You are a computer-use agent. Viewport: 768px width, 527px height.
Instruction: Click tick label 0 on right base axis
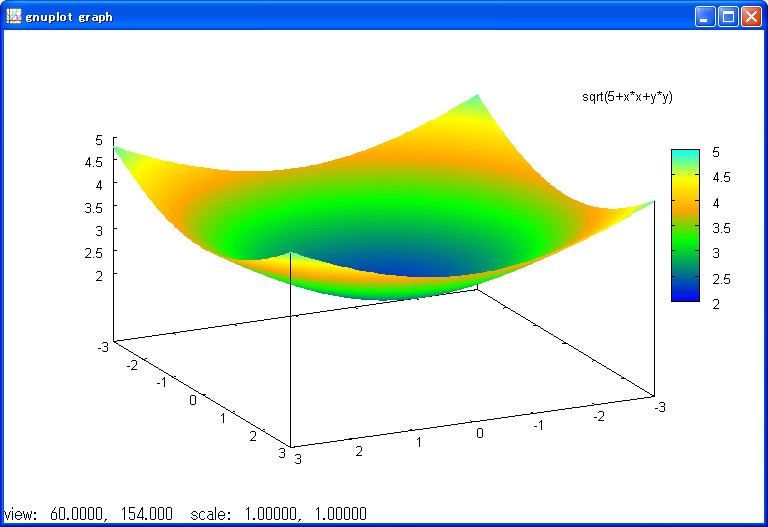[x=480, y=433]
